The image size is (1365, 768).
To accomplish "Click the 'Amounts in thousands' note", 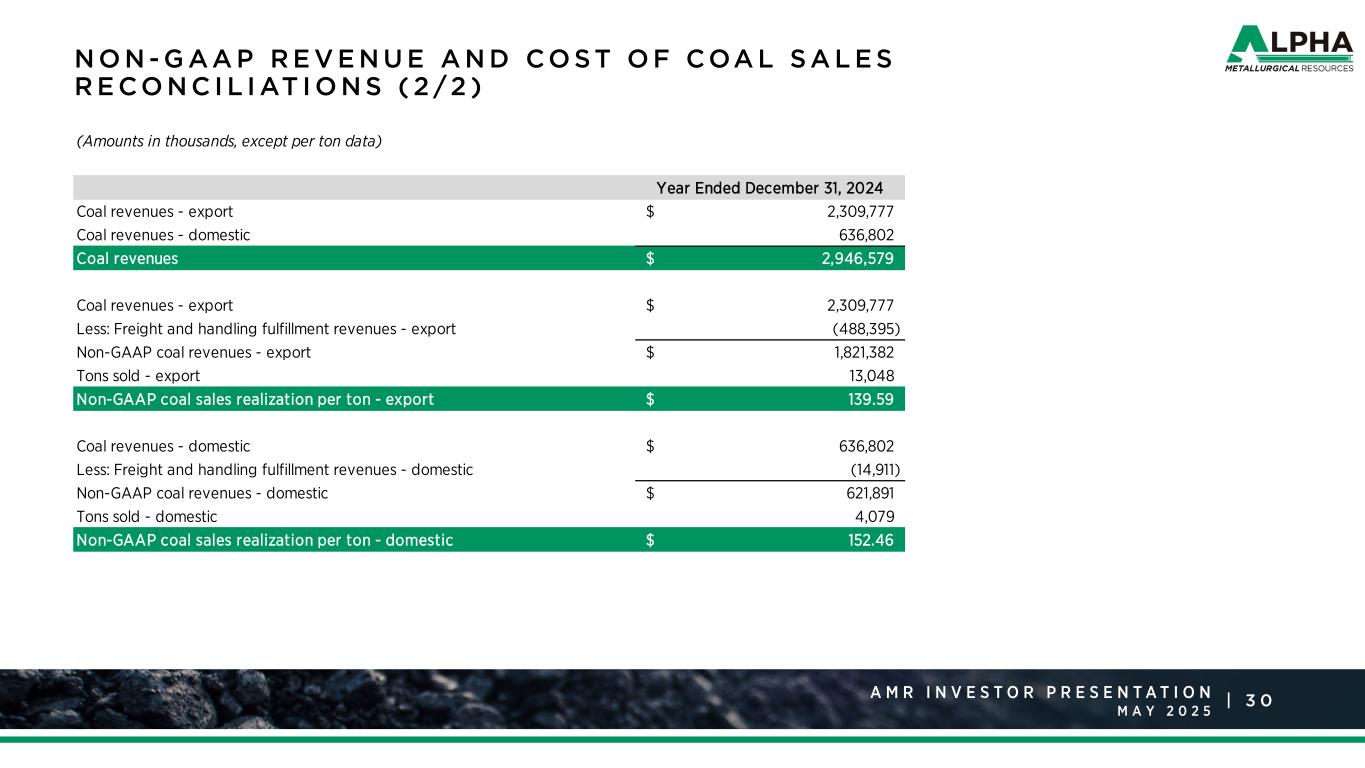I will pos(229,142).
